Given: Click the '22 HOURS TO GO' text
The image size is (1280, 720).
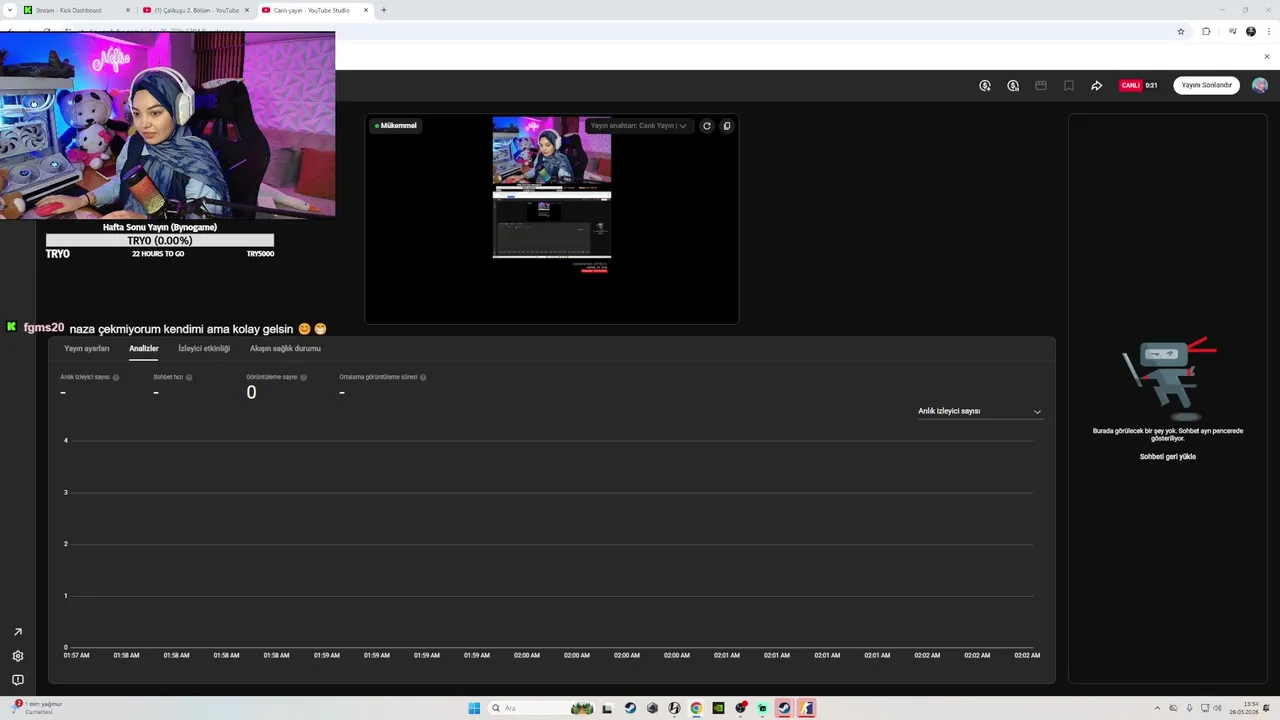Looking at the screenshot, I should 158,254.
